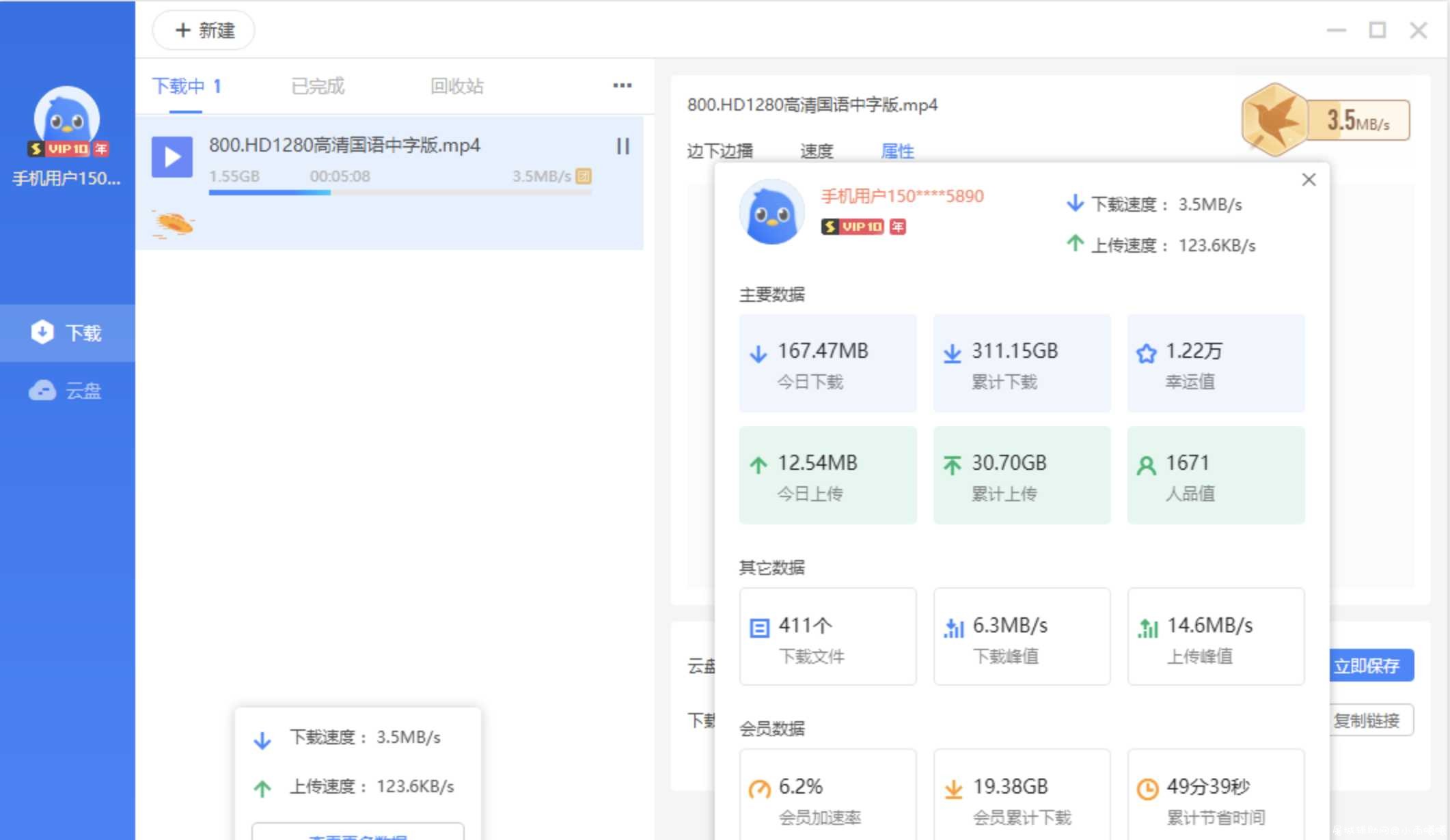Click the 人品值 person icon

tap(1146, 465)
